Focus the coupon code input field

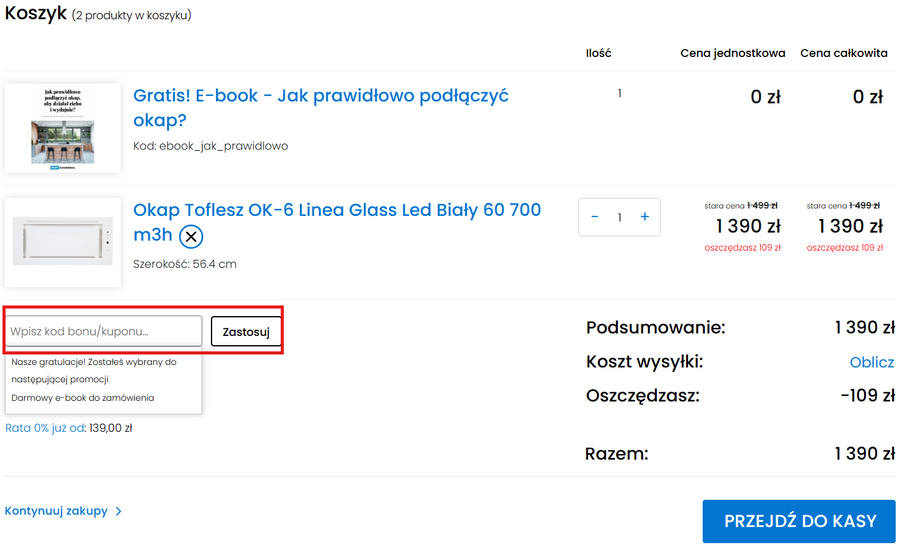[104, 331]
